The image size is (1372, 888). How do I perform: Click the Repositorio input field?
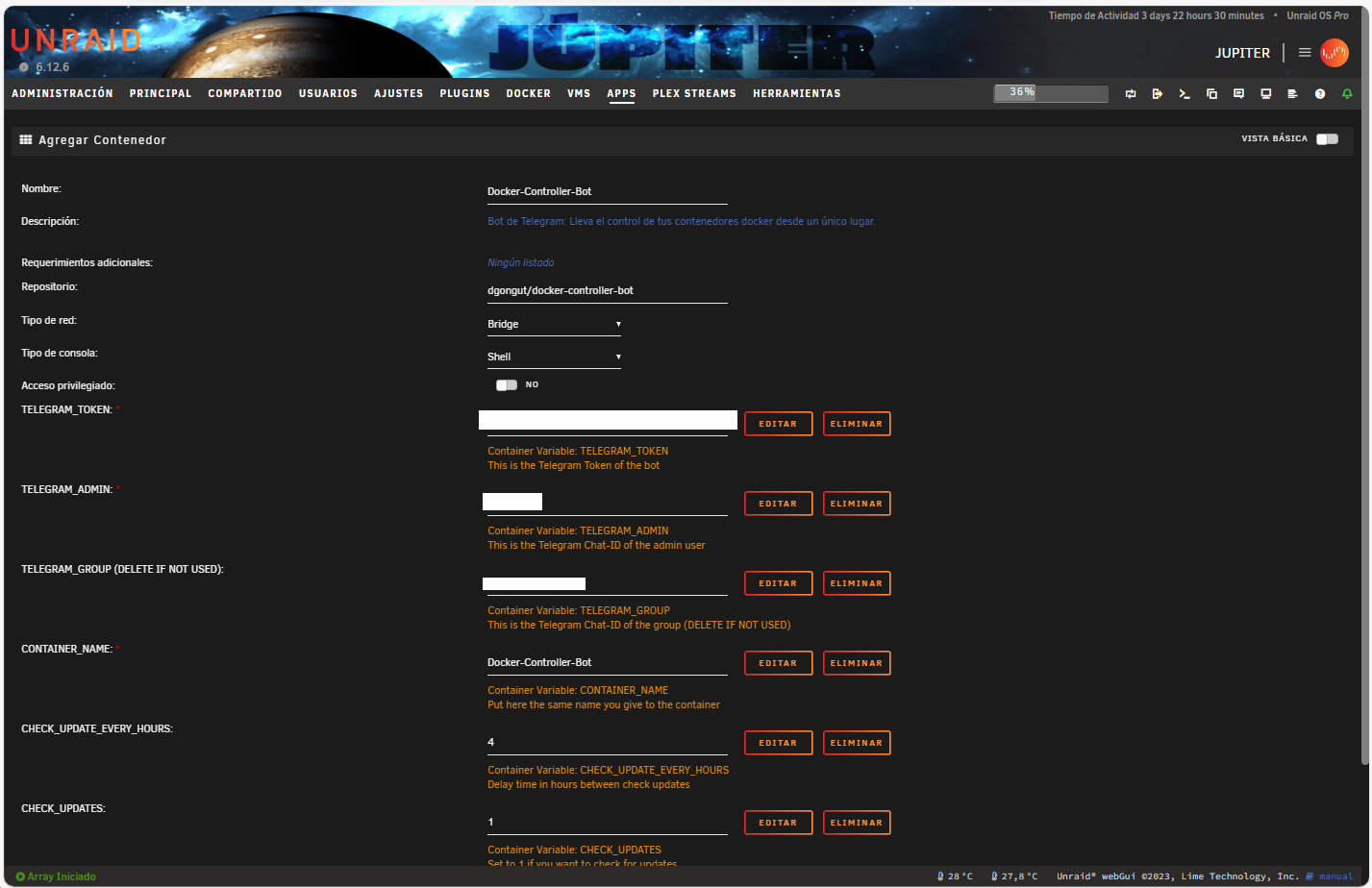(x=608, y=290)
